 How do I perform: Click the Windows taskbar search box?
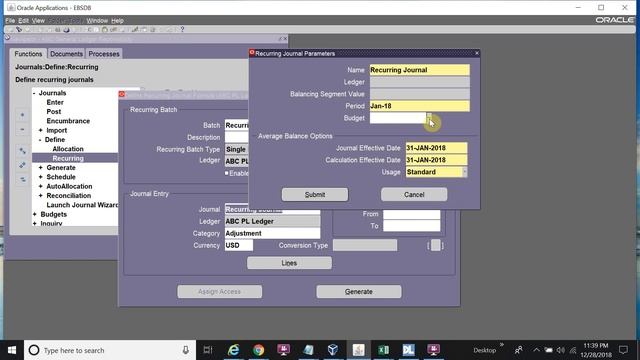coord(110,350)
